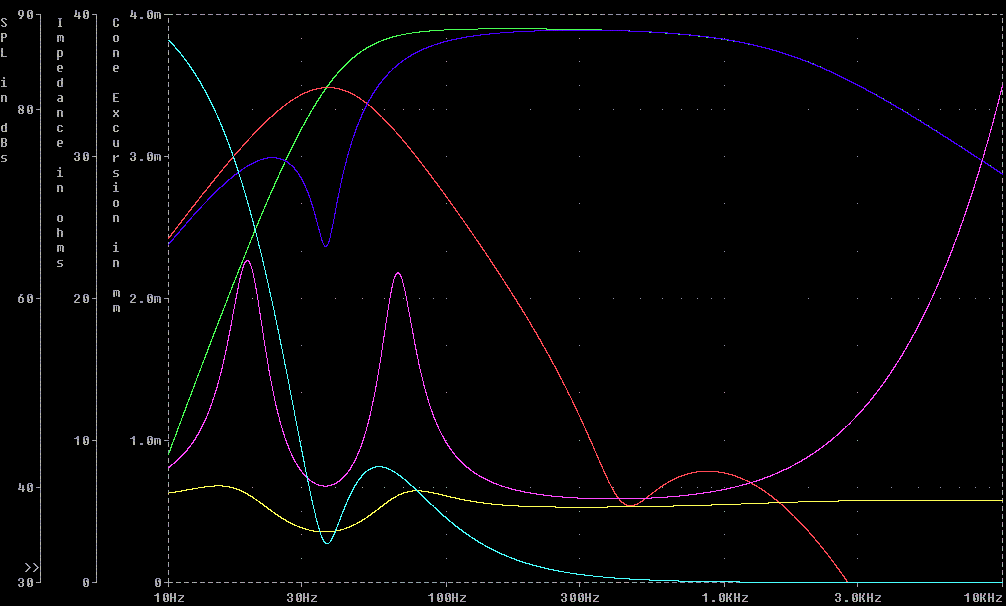Click the 10Hz frequency axis label
This screenshot has height=606, width=1006.
(169, 598)
